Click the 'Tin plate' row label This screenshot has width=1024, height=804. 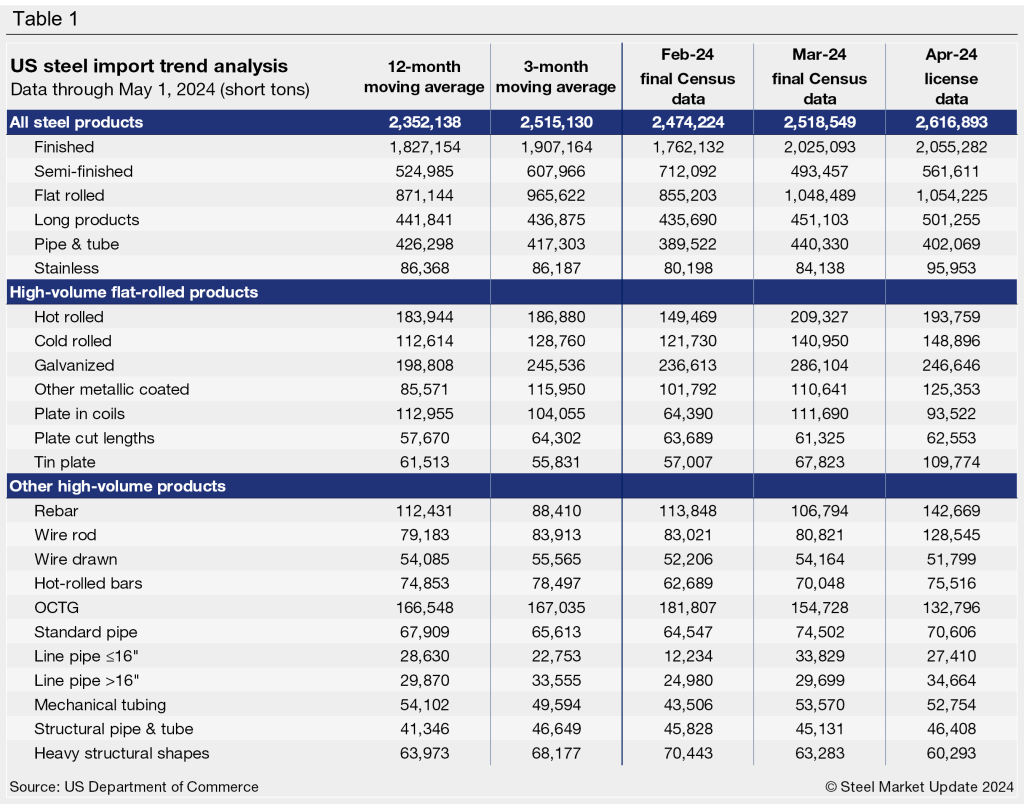tap(65, 462)
